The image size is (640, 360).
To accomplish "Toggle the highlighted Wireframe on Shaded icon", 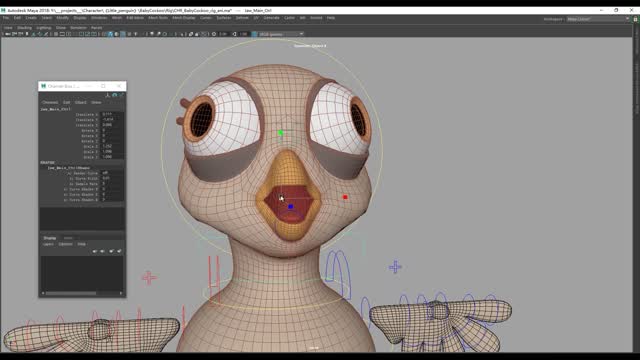I will [x=123, y=34].
